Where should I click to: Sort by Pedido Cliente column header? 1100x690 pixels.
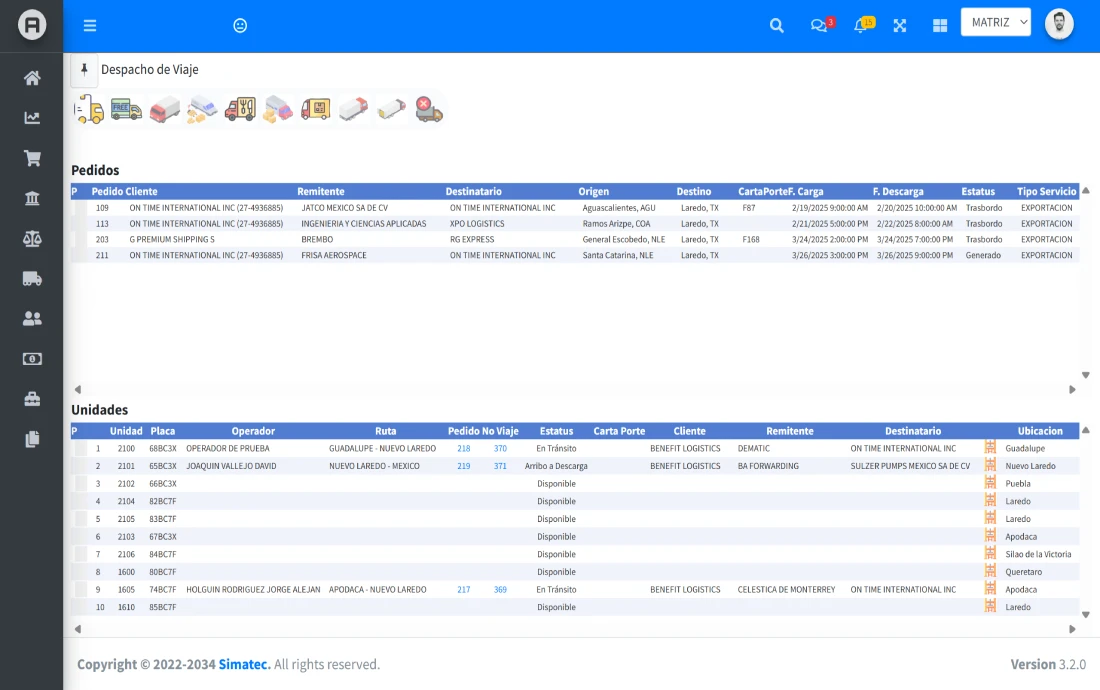124,191
